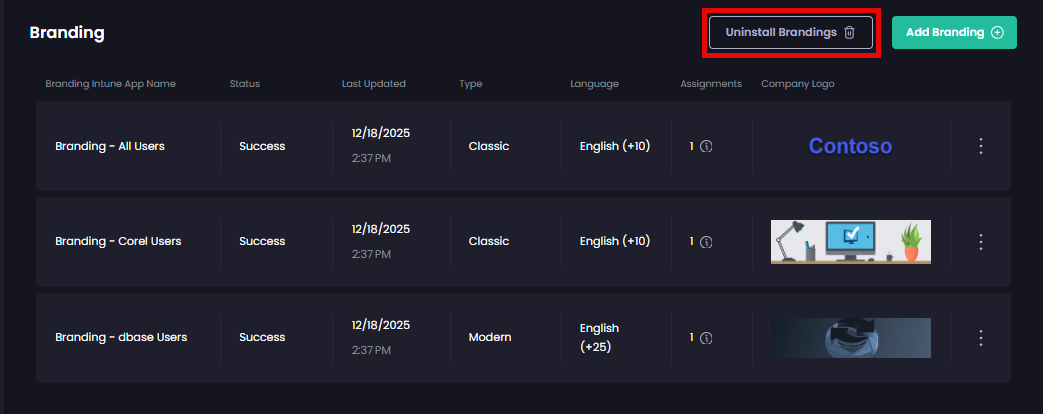
Task: Select the Branding - Corel Users row name
Action: 118,241
